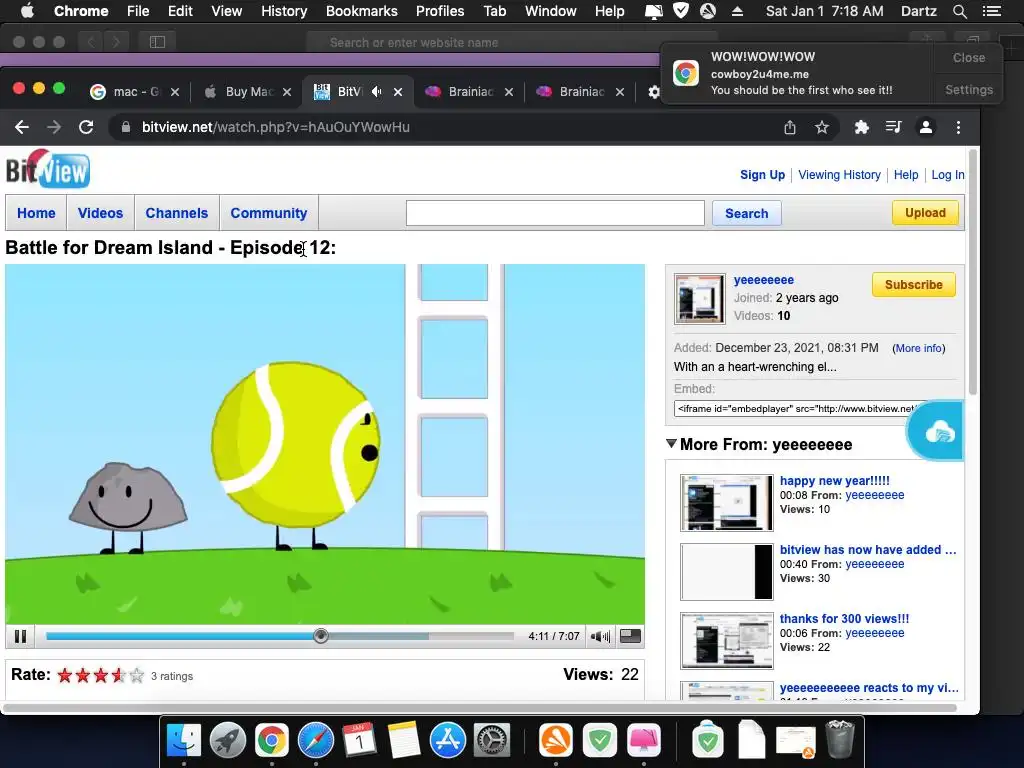
Task: Open Spotlight search in menu bar
Action: 959,11
